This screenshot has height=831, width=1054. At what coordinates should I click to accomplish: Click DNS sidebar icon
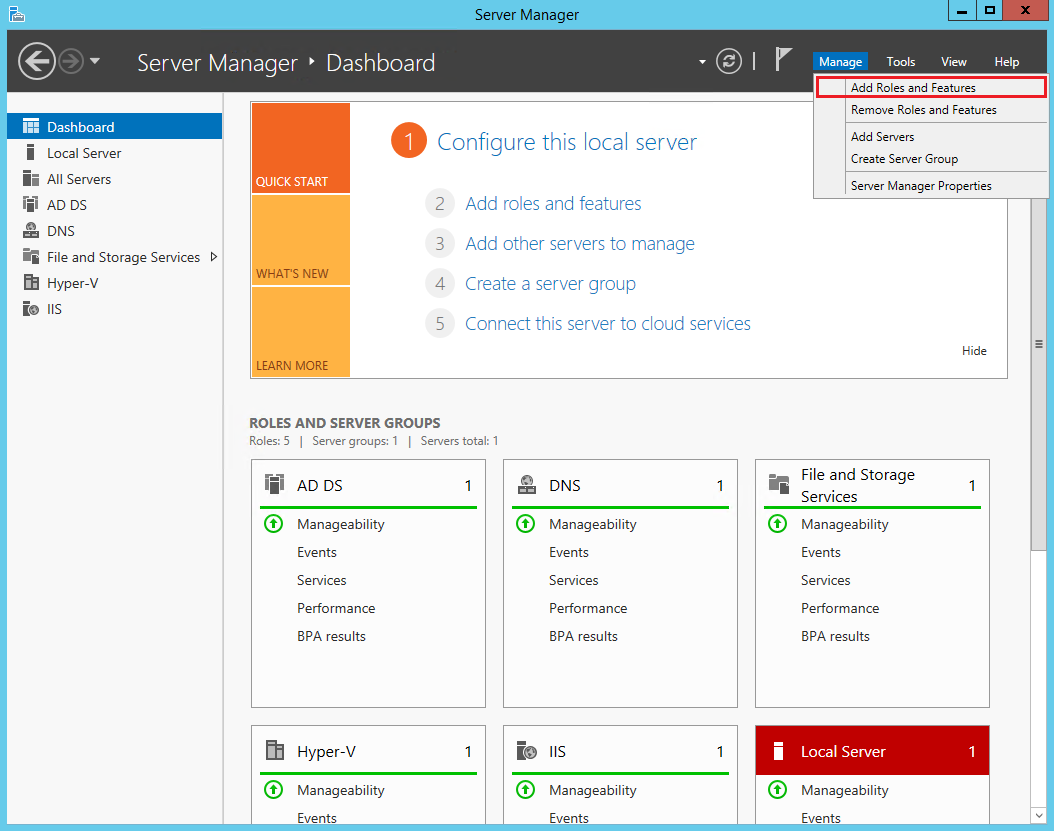coord(31,231)
